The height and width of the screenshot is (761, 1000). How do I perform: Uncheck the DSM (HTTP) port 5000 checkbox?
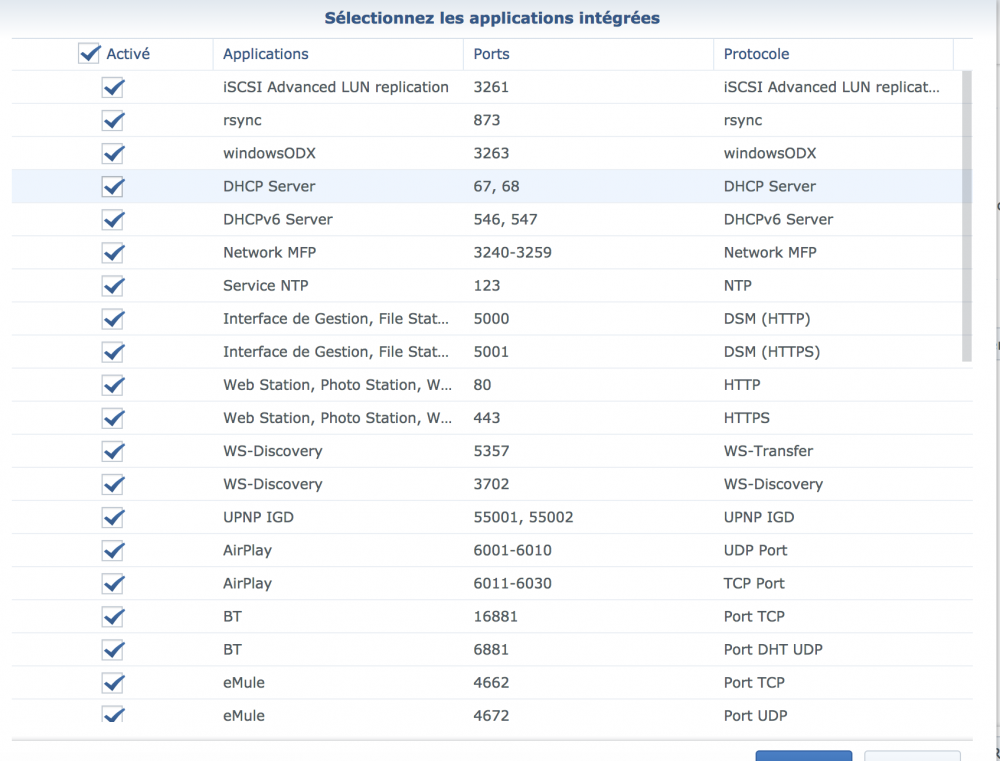[113, 319]
